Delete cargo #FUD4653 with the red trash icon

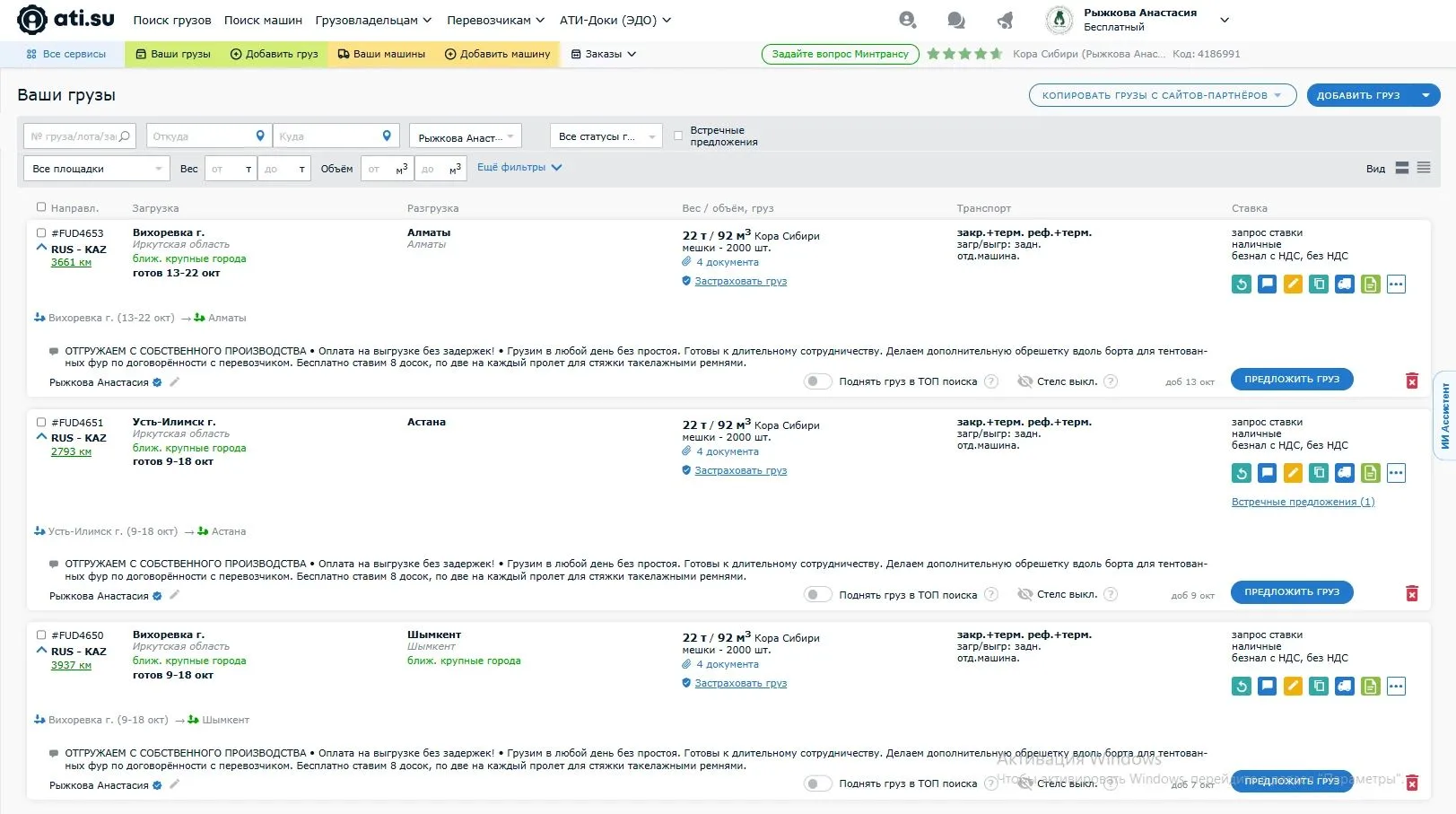click(x=1412, y=381)
